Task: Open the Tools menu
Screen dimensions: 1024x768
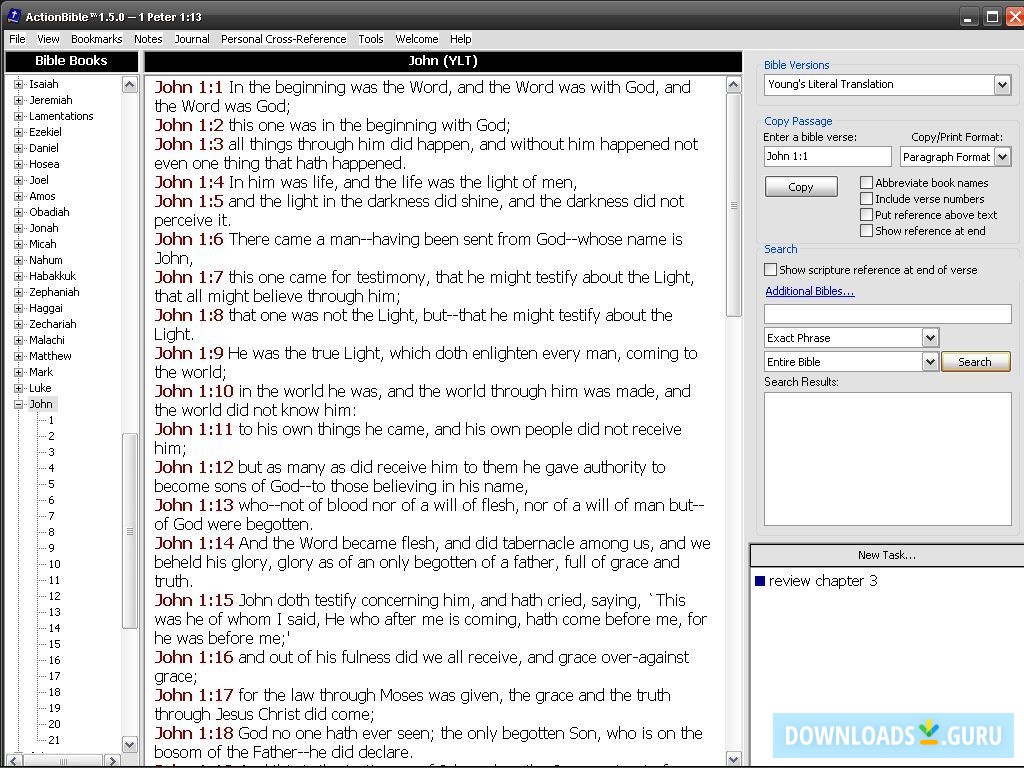Action: point(371,39)
